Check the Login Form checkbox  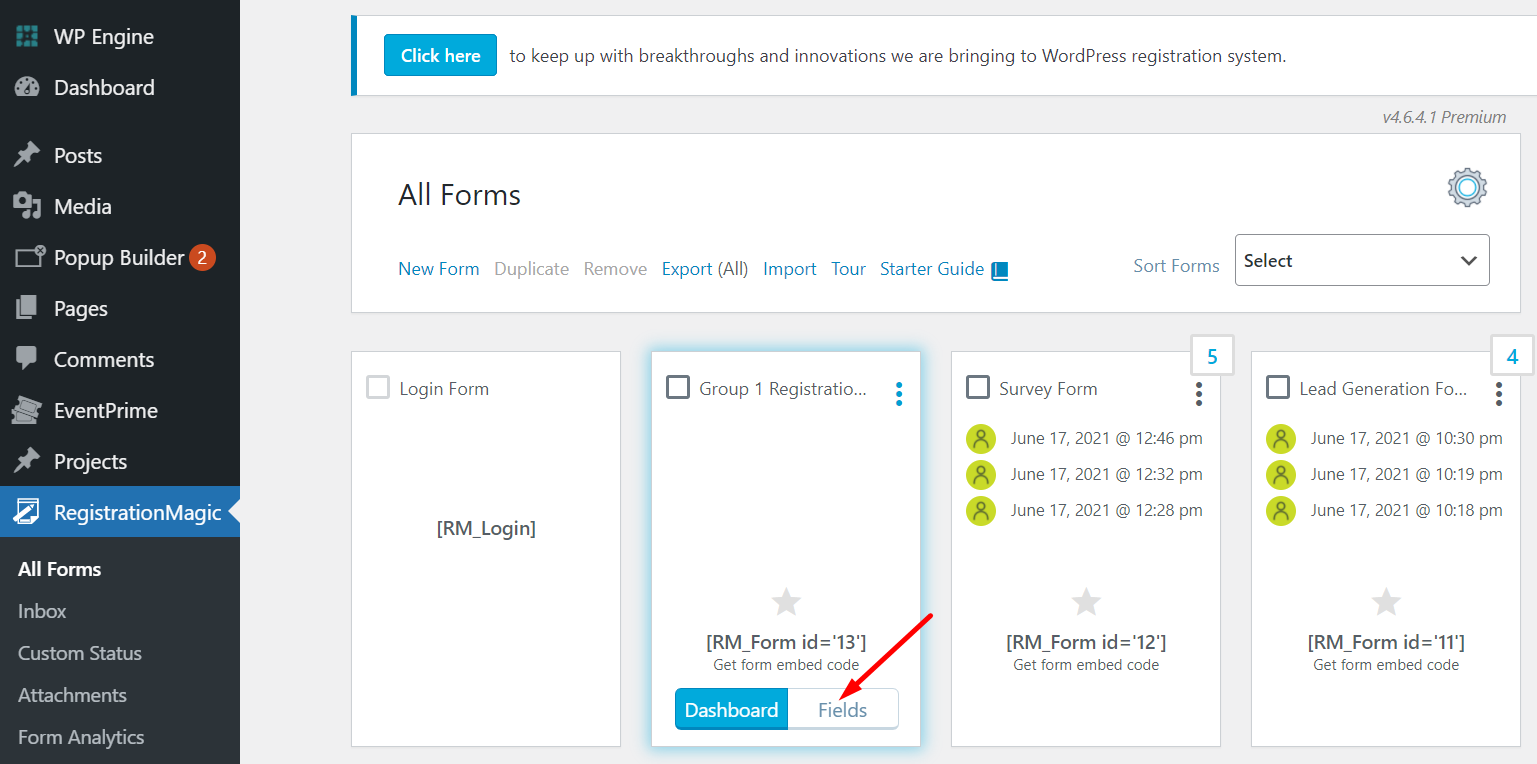378,387
